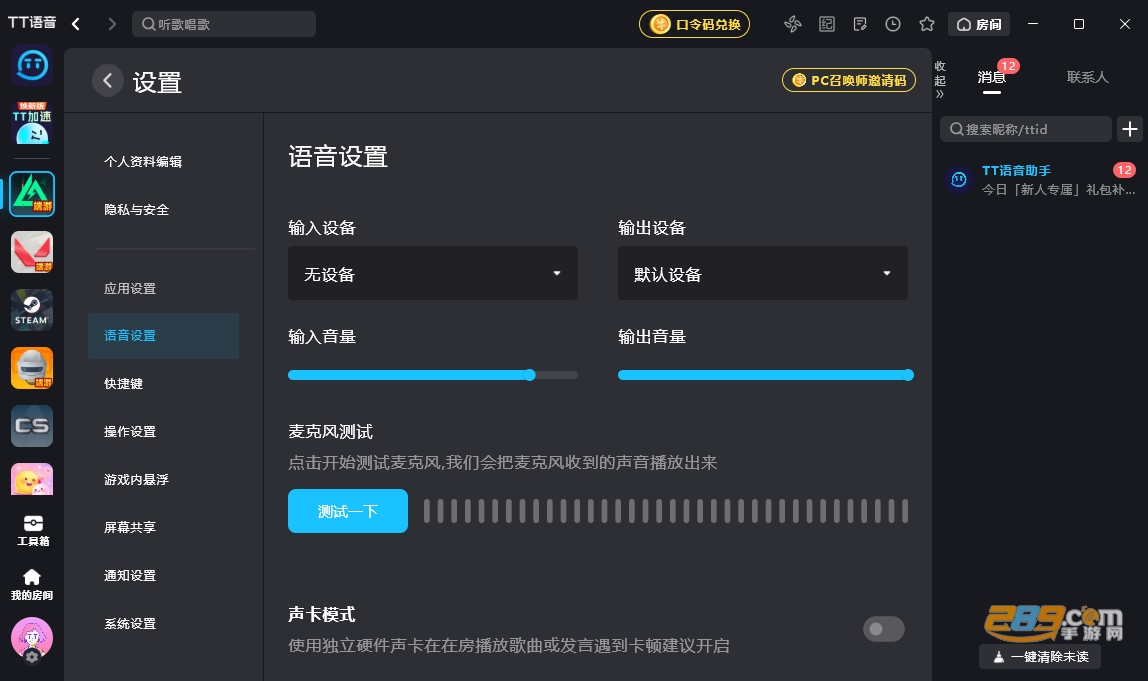Expand the 输出设备 dropdown
1148x681 pixels.
point(763,273)
